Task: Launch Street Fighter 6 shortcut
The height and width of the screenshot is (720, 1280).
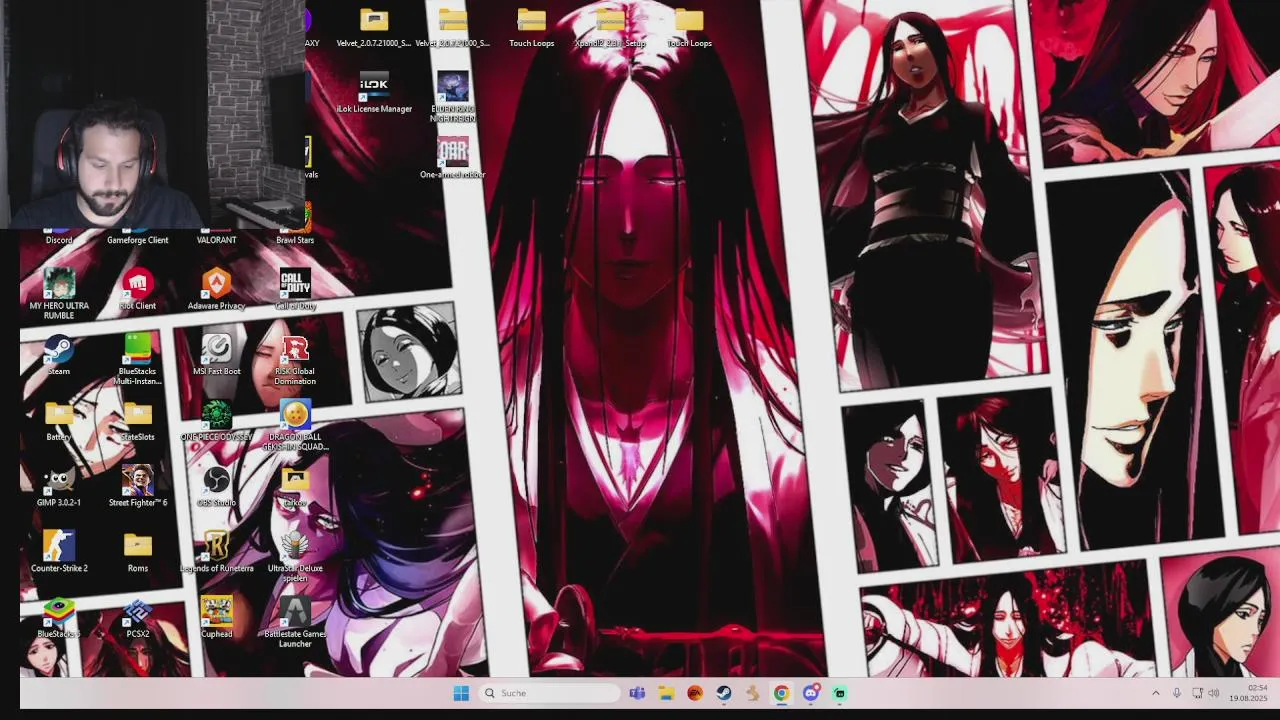Action: 138,486
